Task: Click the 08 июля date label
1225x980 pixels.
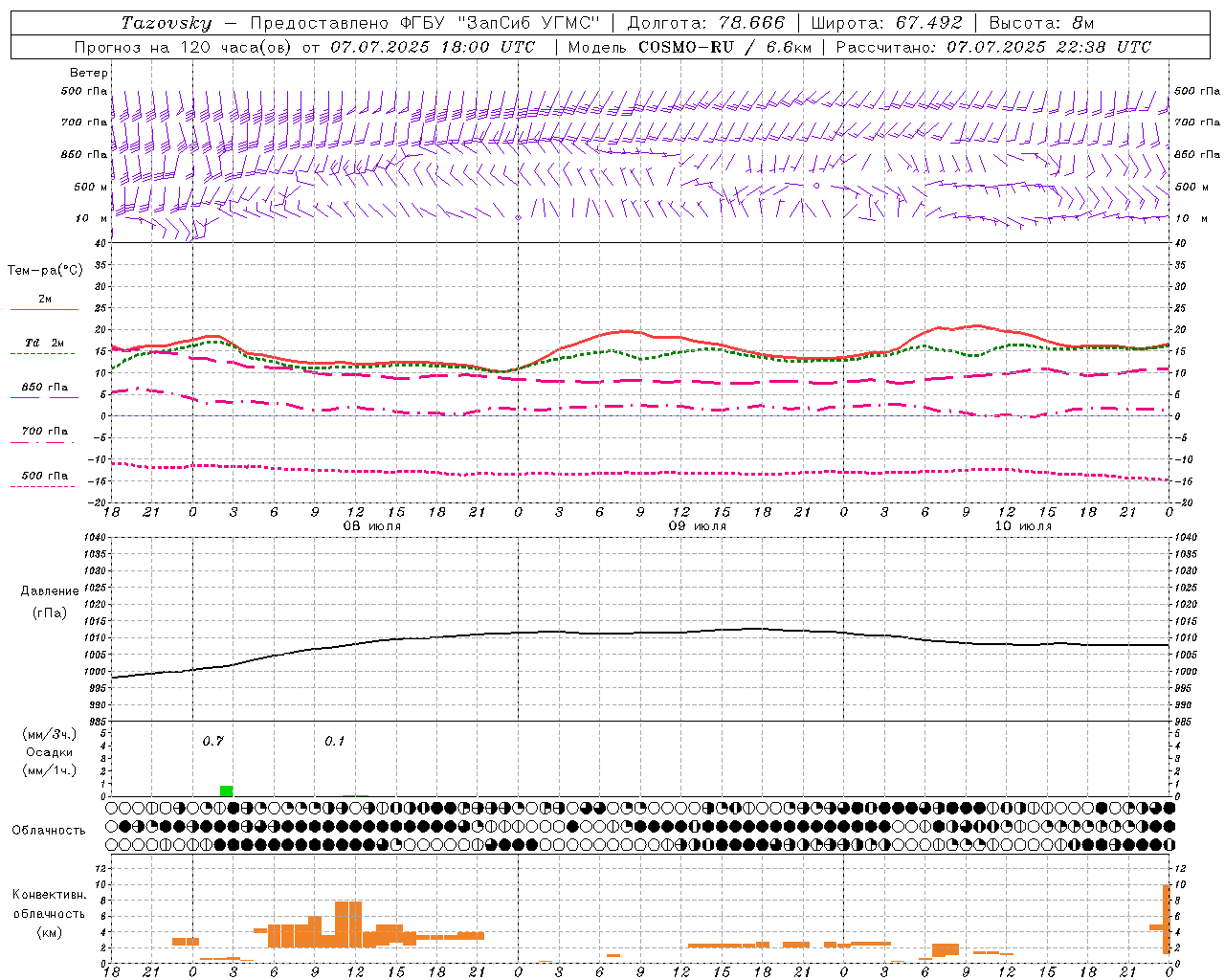Action: [372, 526]
